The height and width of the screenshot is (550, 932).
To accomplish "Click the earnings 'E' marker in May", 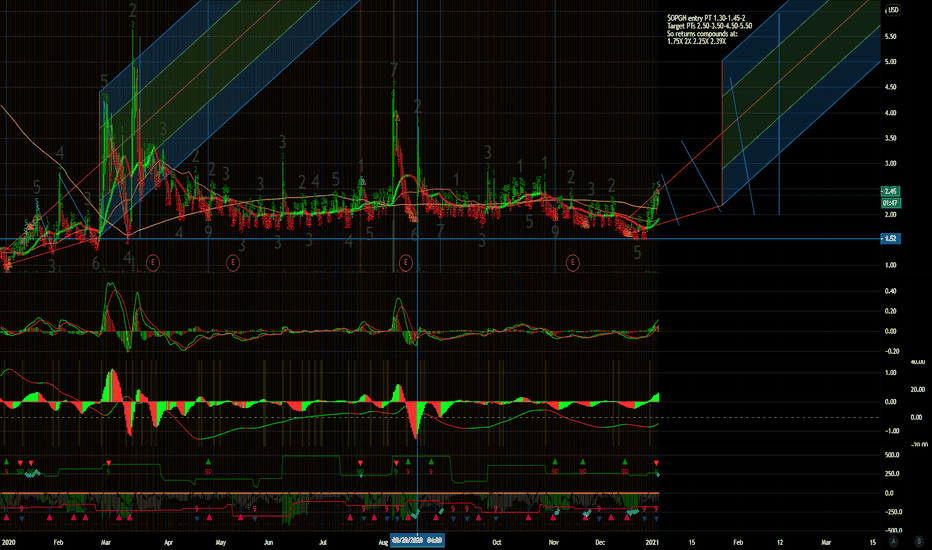I will click(x=233, y=262).
